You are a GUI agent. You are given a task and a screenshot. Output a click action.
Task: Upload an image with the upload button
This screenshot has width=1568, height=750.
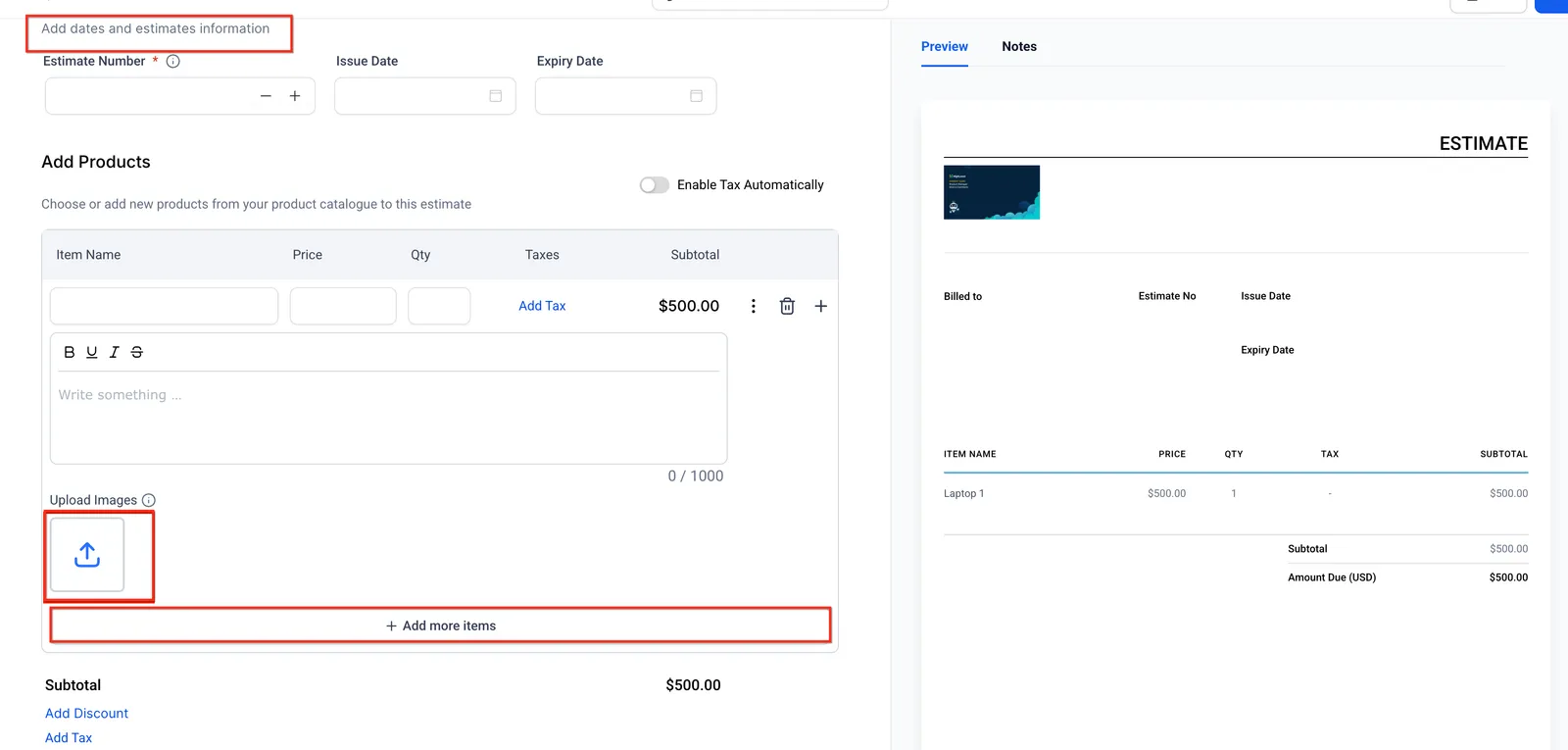pos(87,555)
